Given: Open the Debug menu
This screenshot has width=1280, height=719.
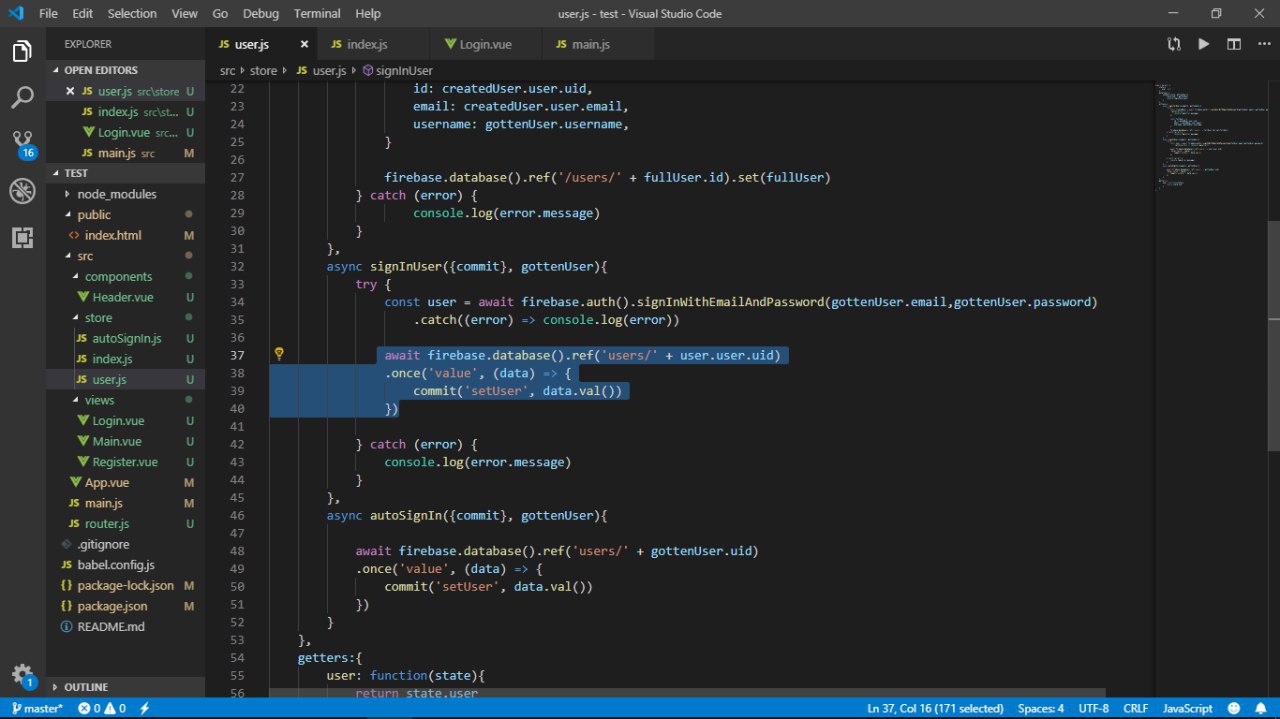Looking at the screenshot, I should point(261,13).
